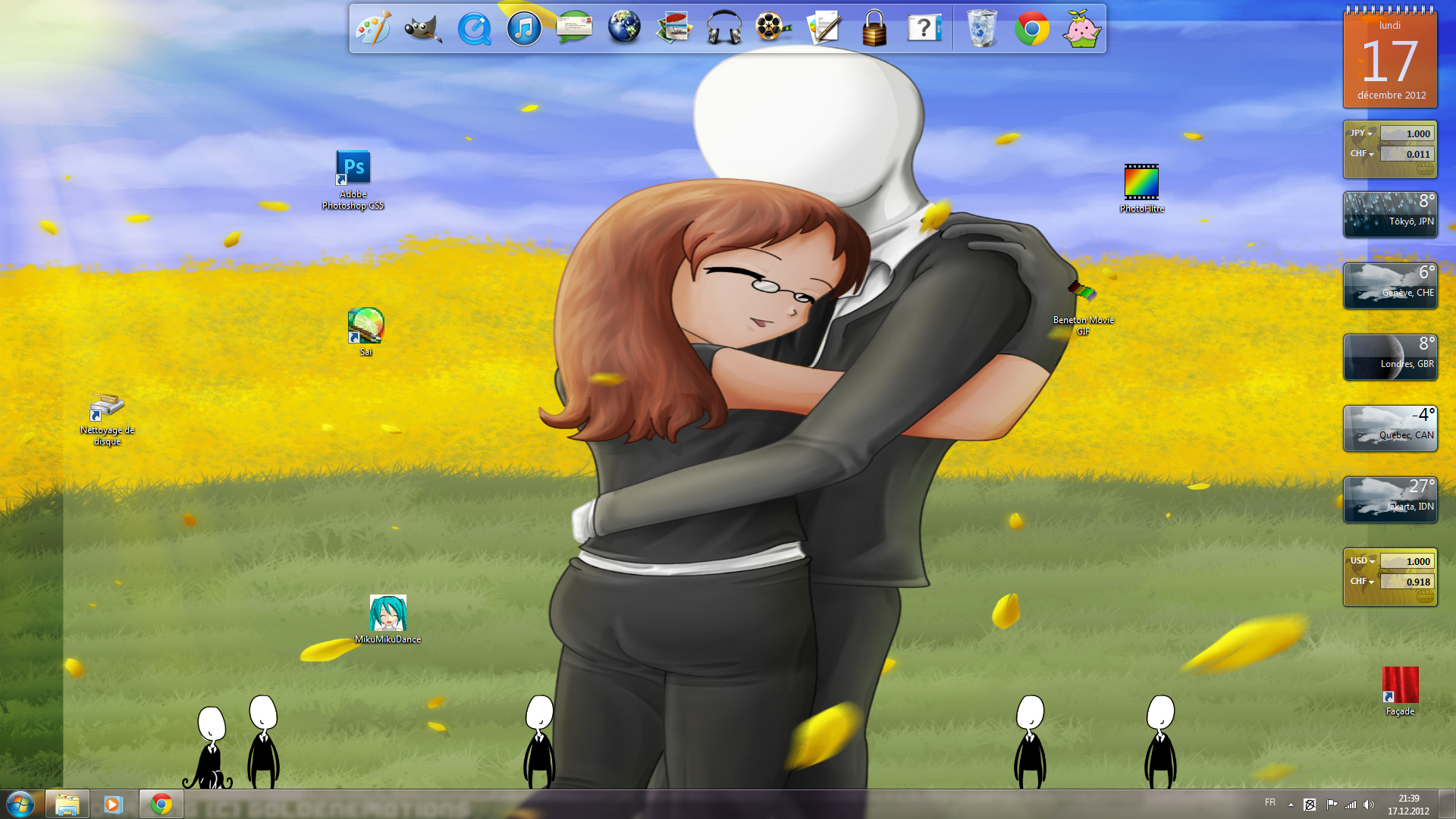Open the CHF dropdown in the JPY gadget
The image size is (1456, 819).
1362,154
